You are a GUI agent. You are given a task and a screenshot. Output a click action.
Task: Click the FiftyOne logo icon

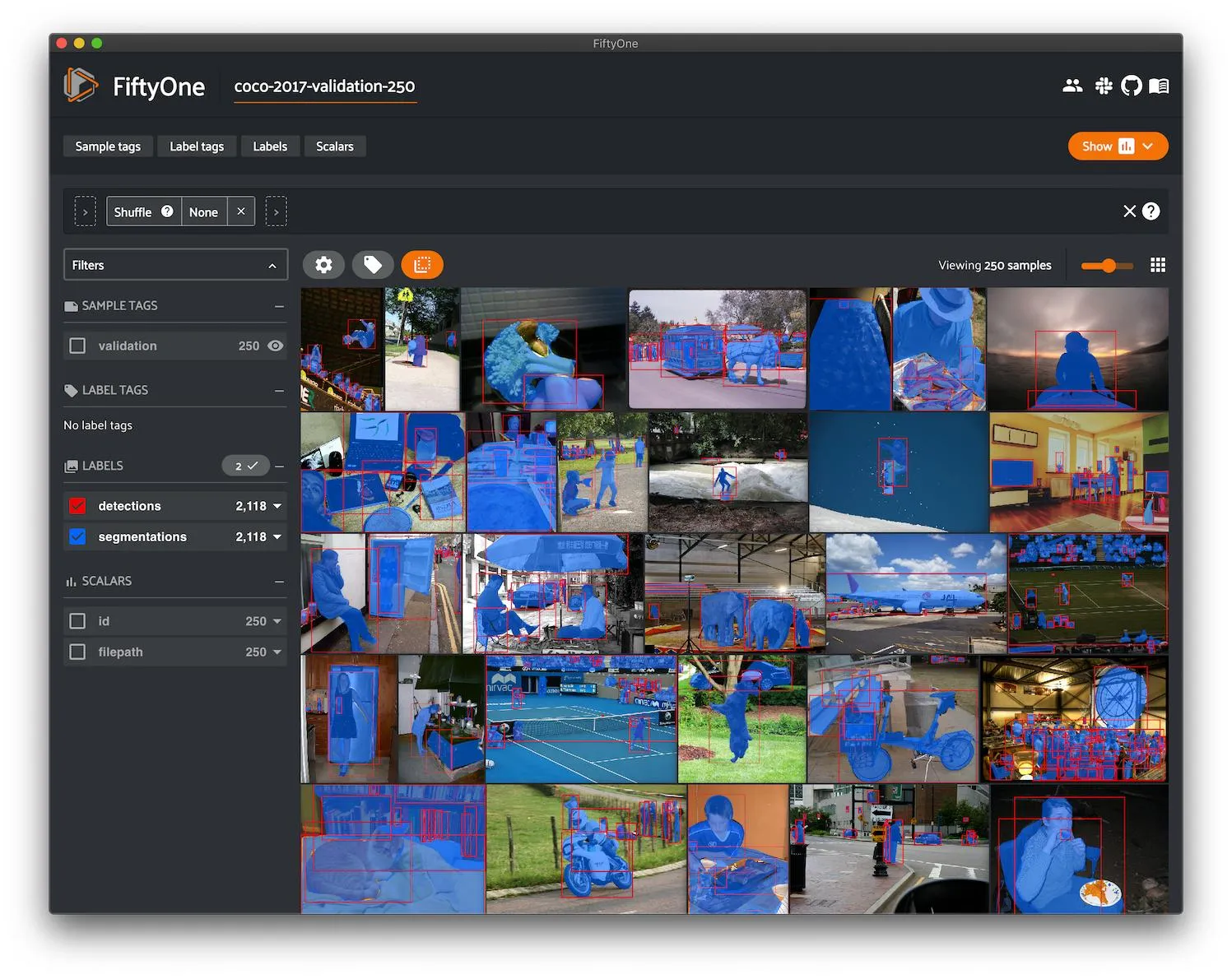(81, 86)
